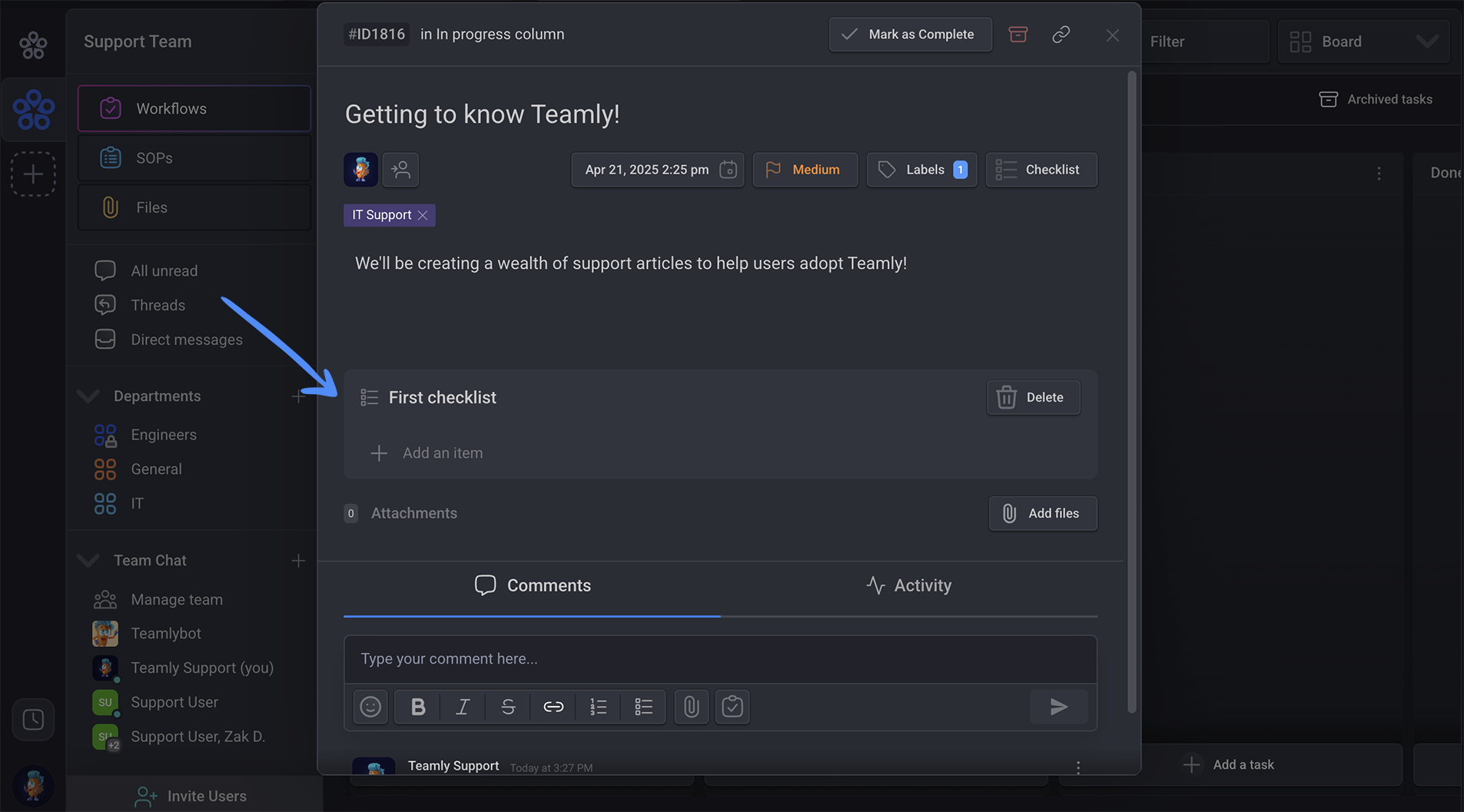
Task: Switch to the Activity tab
Action: tap(908, 585)
